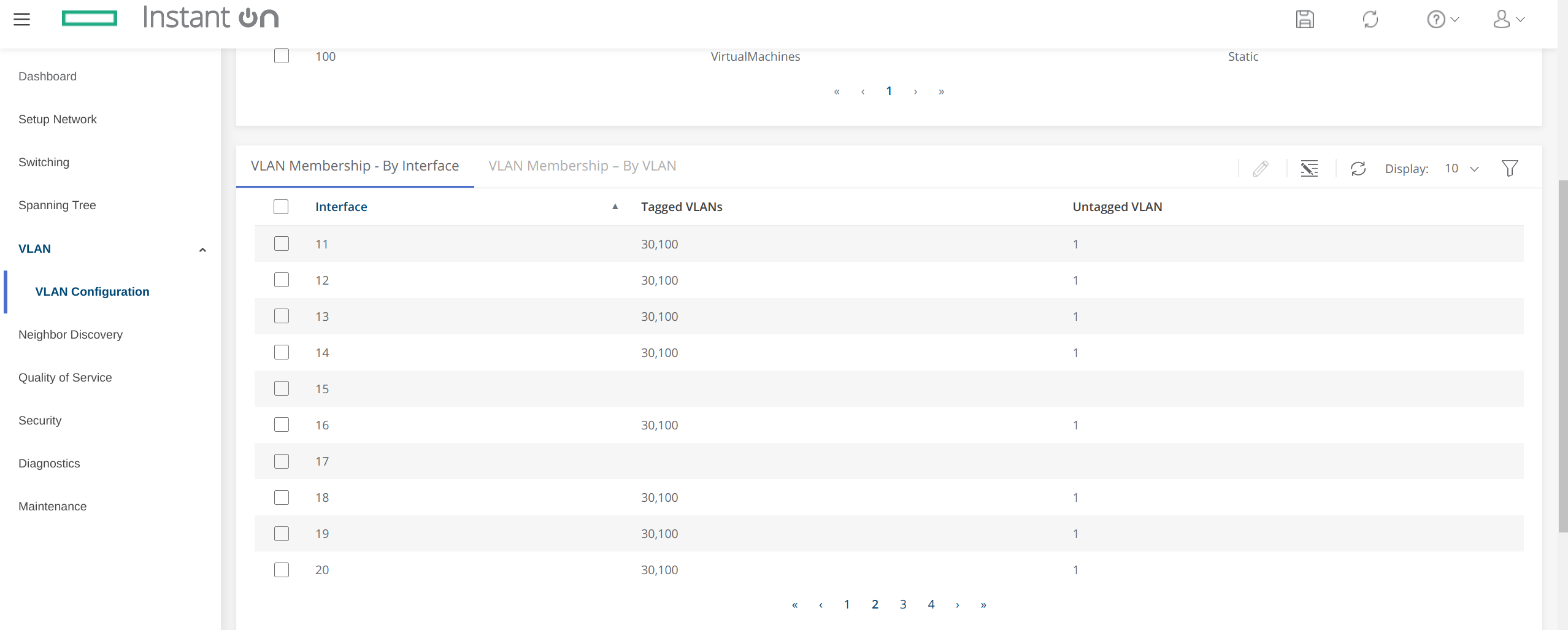Check the checkbox for interface 11

click(281, 243)
